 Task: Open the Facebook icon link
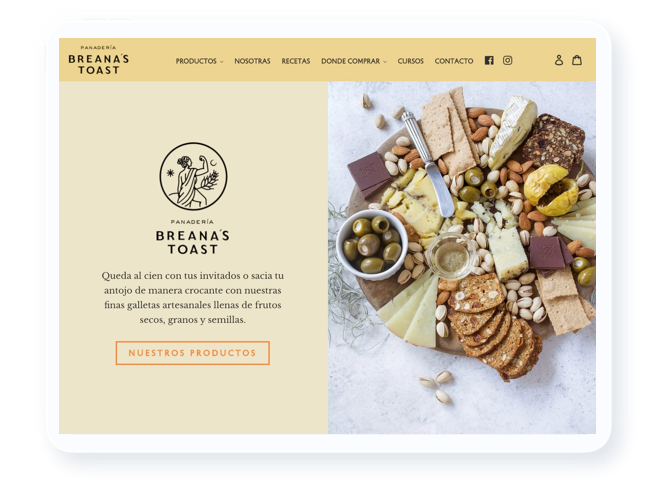[x=489, y=60]
